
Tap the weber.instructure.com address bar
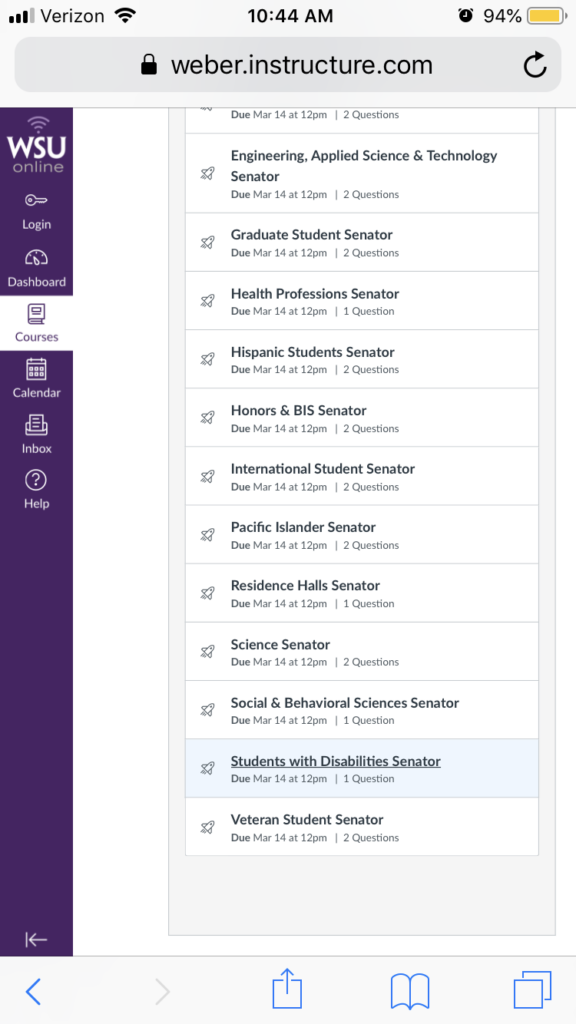pos(288,65)
